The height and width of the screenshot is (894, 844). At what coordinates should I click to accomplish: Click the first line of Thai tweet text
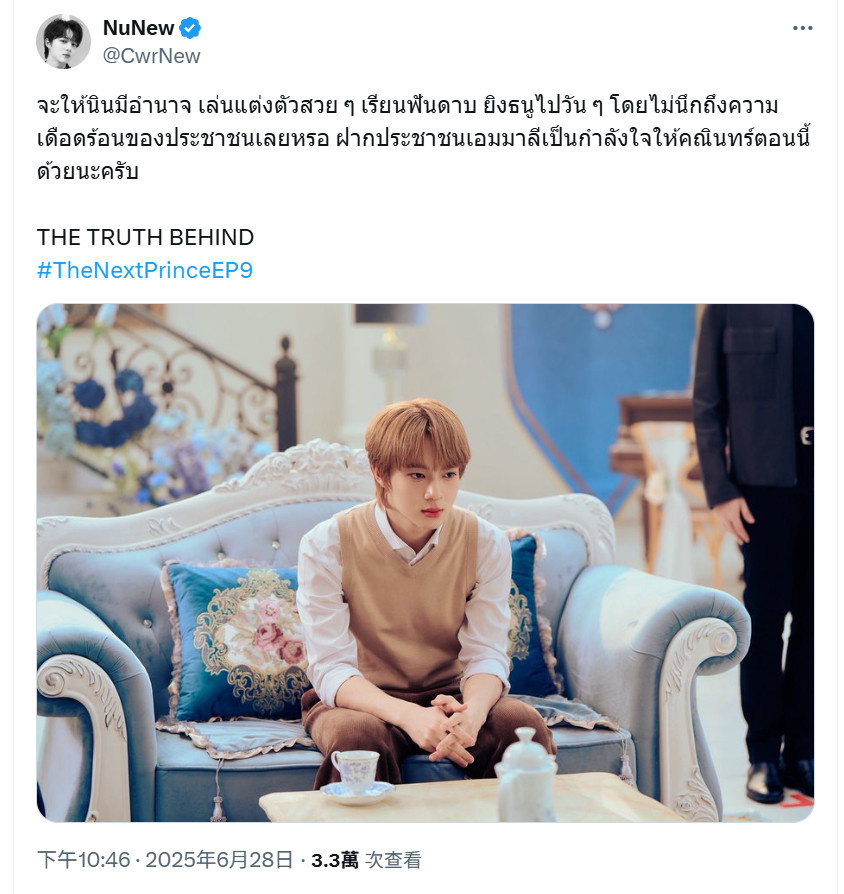pos(408,106)
